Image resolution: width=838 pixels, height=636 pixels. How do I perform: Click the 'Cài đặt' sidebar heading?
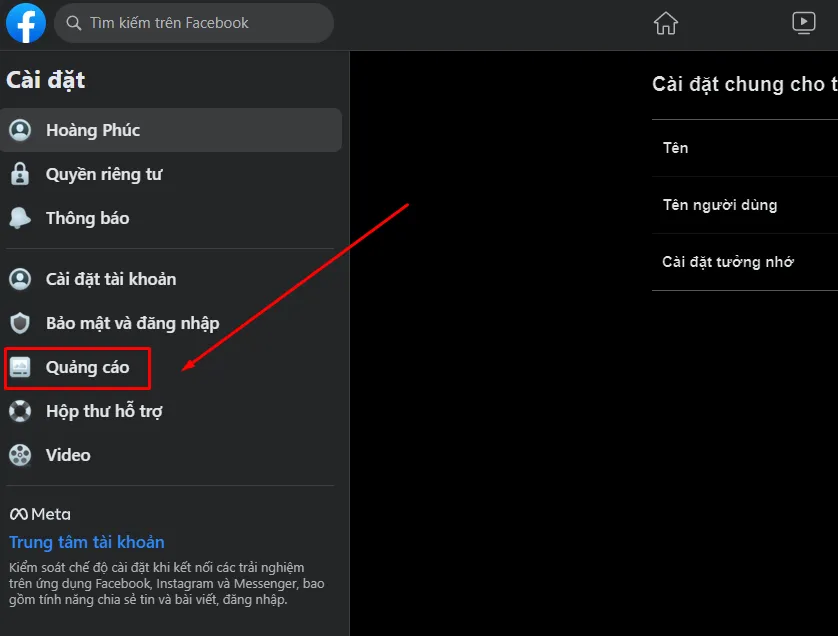point(46,80)
